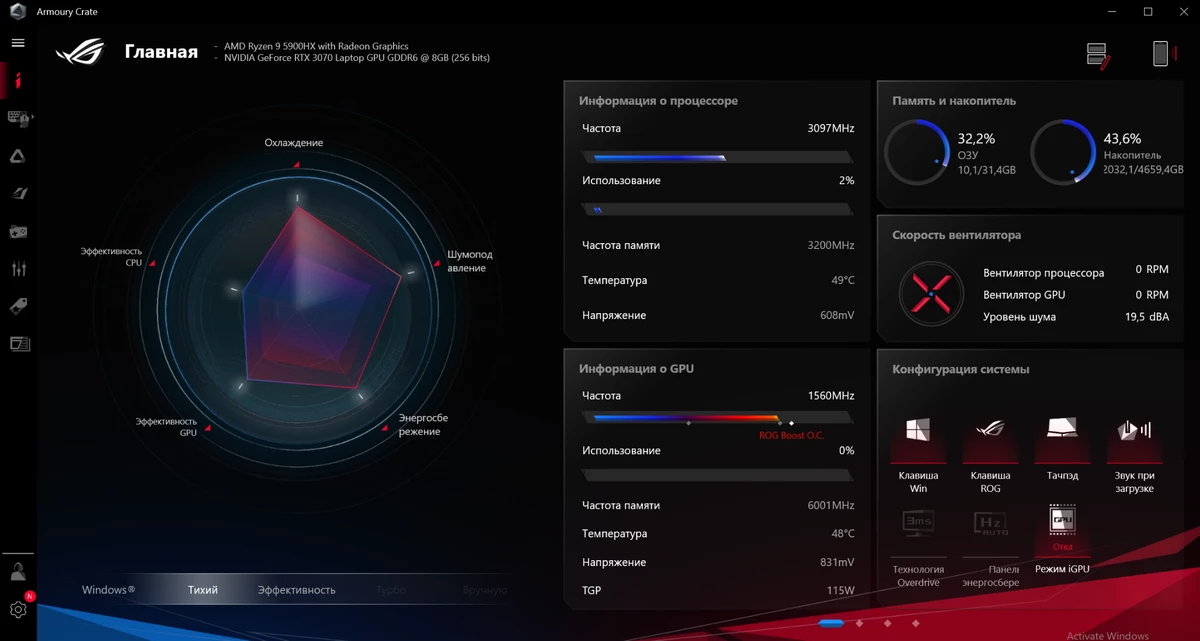The width and height of the screenshot is (1200, 641).
Task: Click the TGP value 115W
Action: [x=841, y=591]
